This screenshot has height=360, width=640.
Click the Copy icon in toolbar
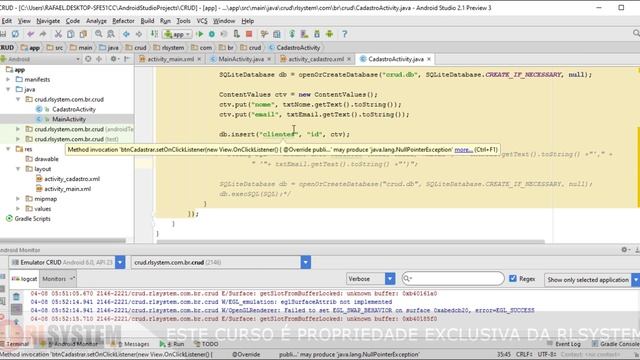(71, 34)
